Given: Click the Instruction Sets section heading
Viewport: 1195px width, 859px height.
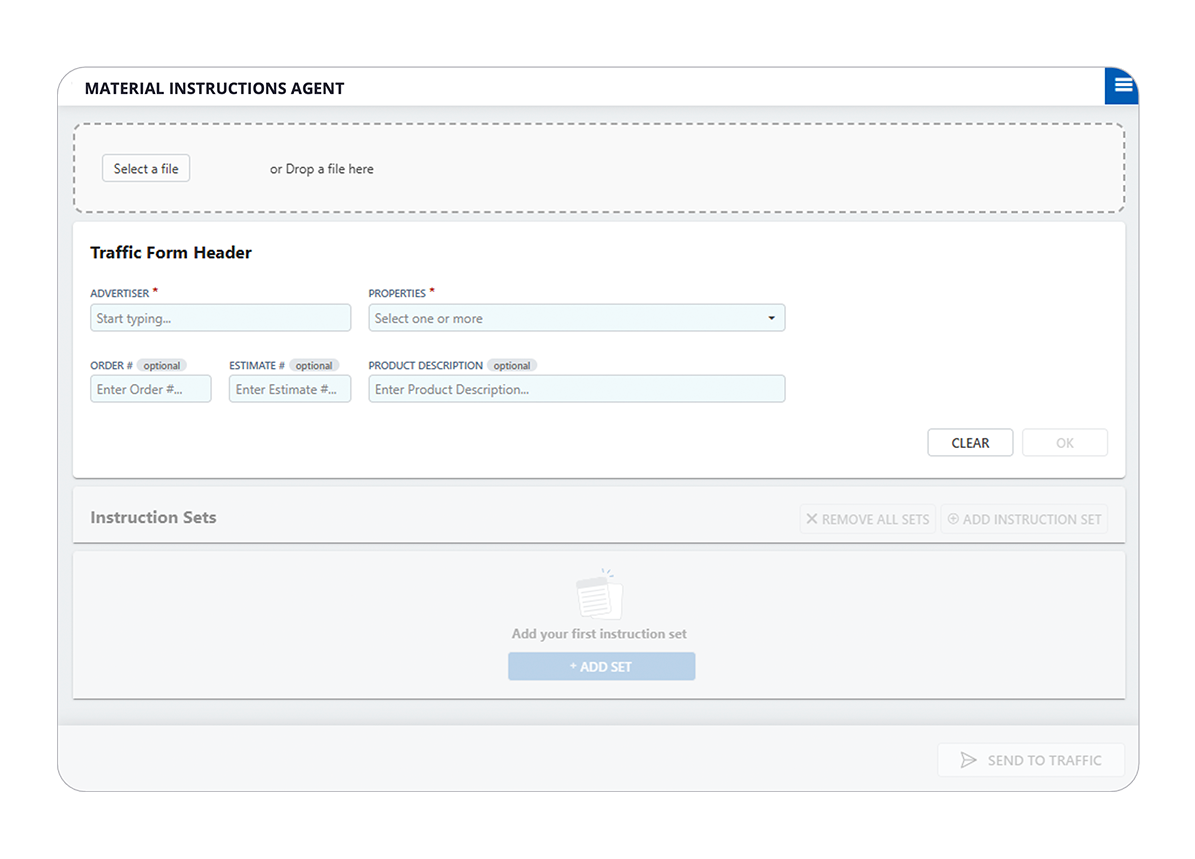Looking at the screenshot, I should [x=153, y=518].
